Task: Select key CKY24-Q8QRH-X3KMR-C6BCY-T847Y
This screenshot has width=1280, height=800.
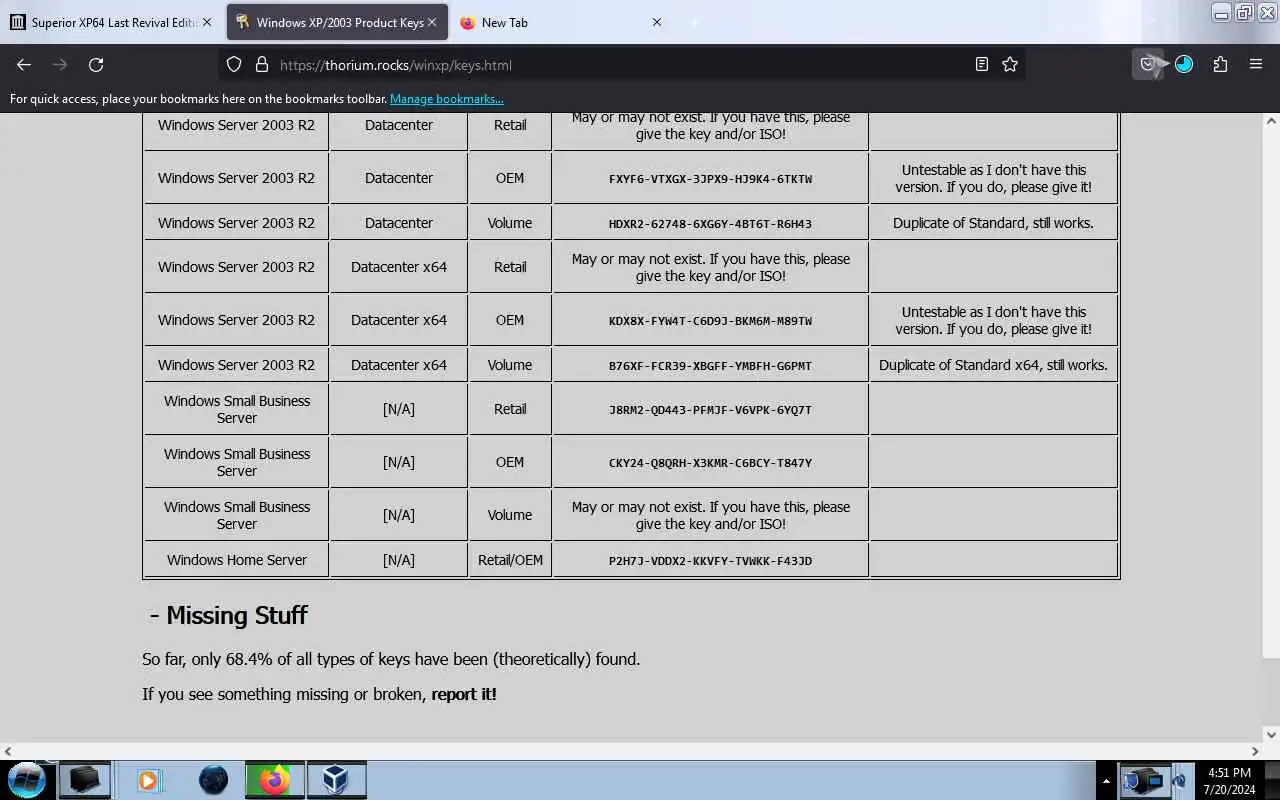Action: click(710, 463)
